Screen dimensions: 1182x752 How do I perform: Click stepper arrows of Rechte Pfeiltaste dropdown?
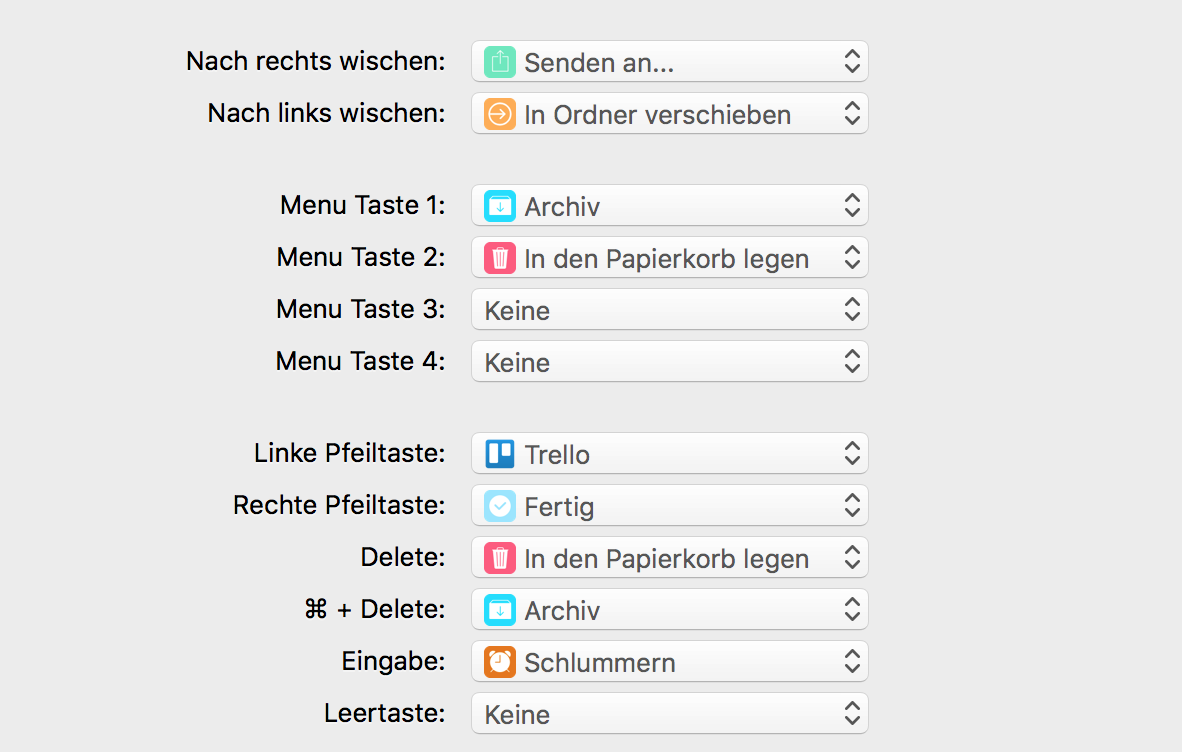point(852,506)
